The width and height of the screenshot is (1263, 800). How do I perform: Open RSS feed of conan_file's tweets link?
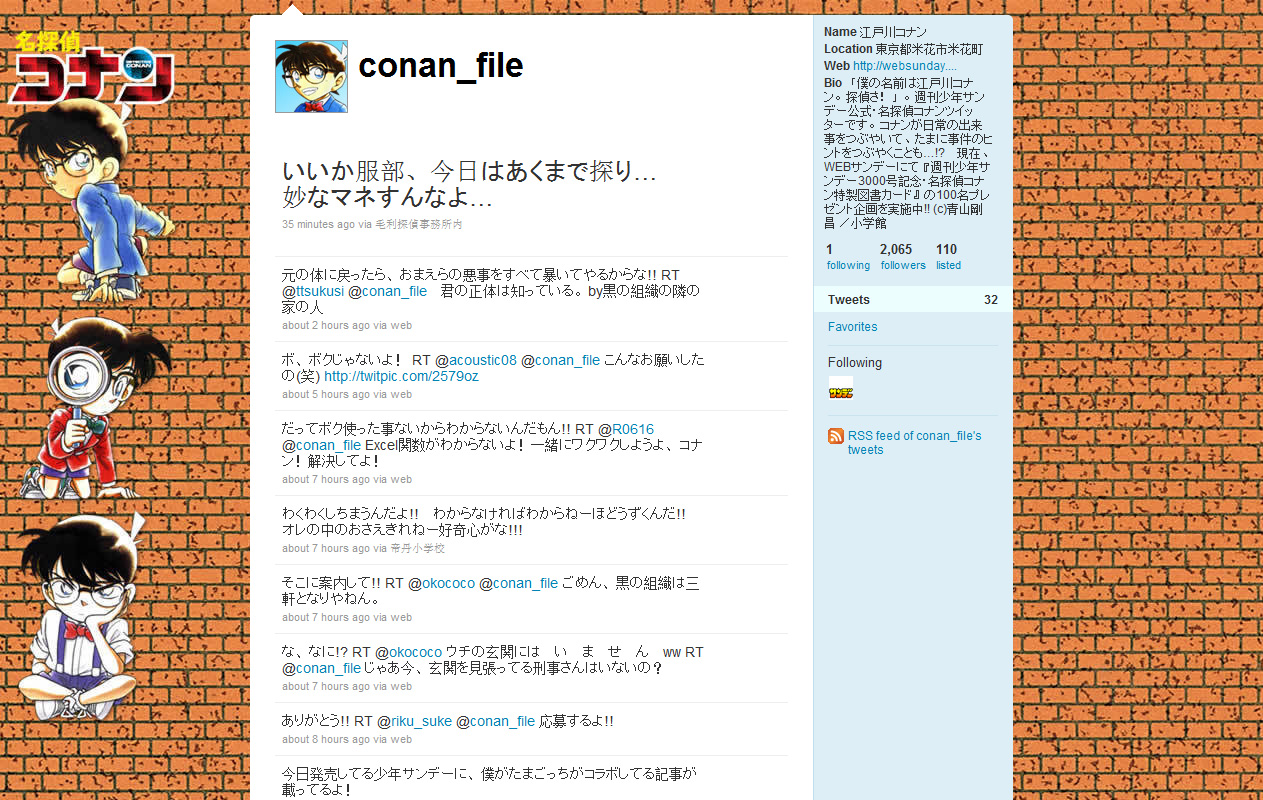point(915,443)
